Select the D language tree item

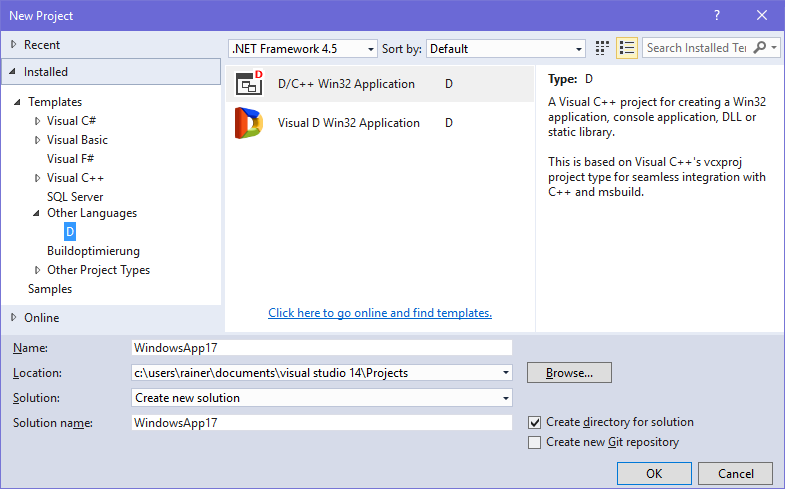click(x=70, y=232)
